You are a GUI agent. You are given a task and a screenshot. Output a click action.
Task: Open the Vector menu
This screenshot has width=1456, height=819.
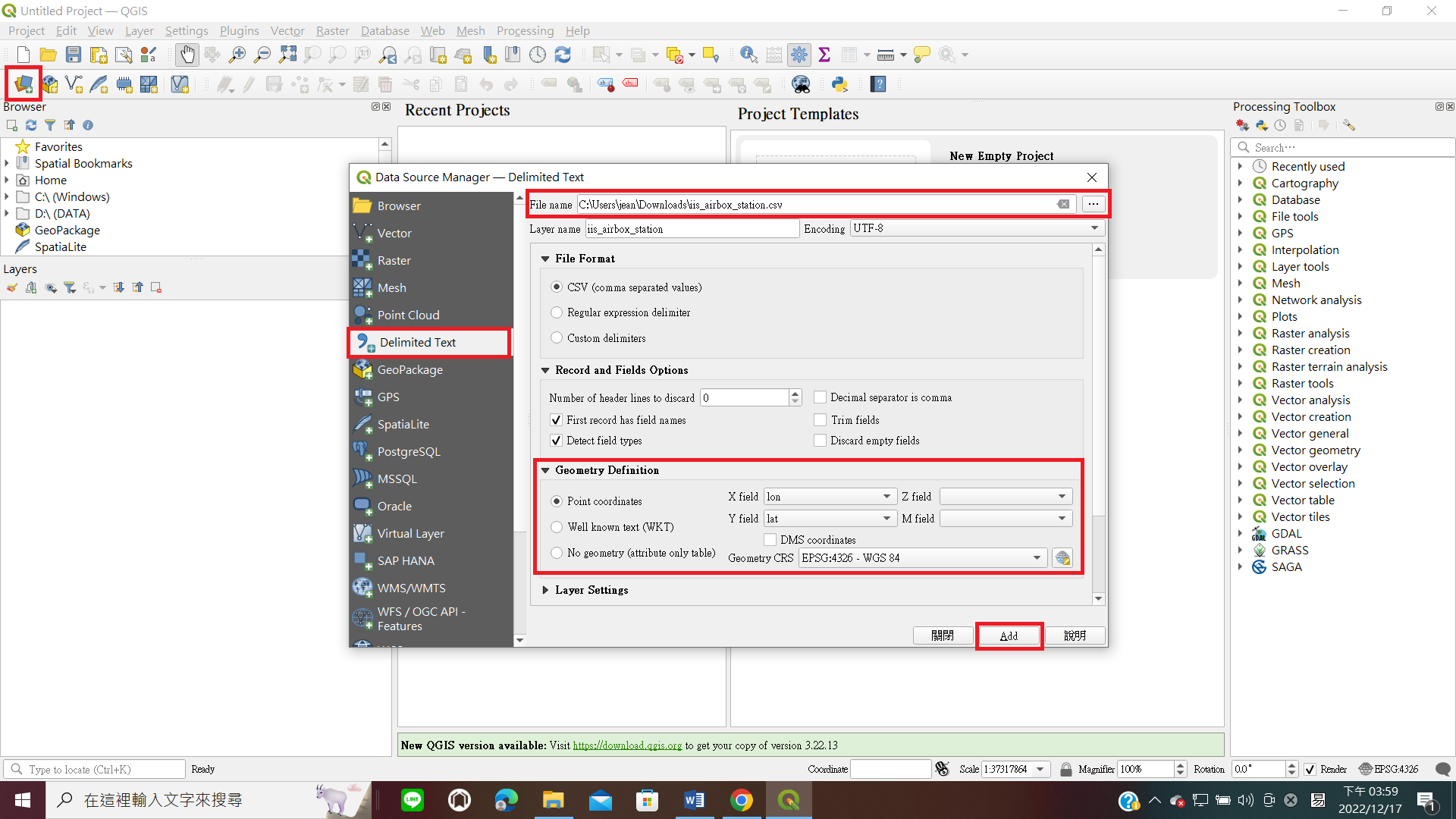point(287,31)
